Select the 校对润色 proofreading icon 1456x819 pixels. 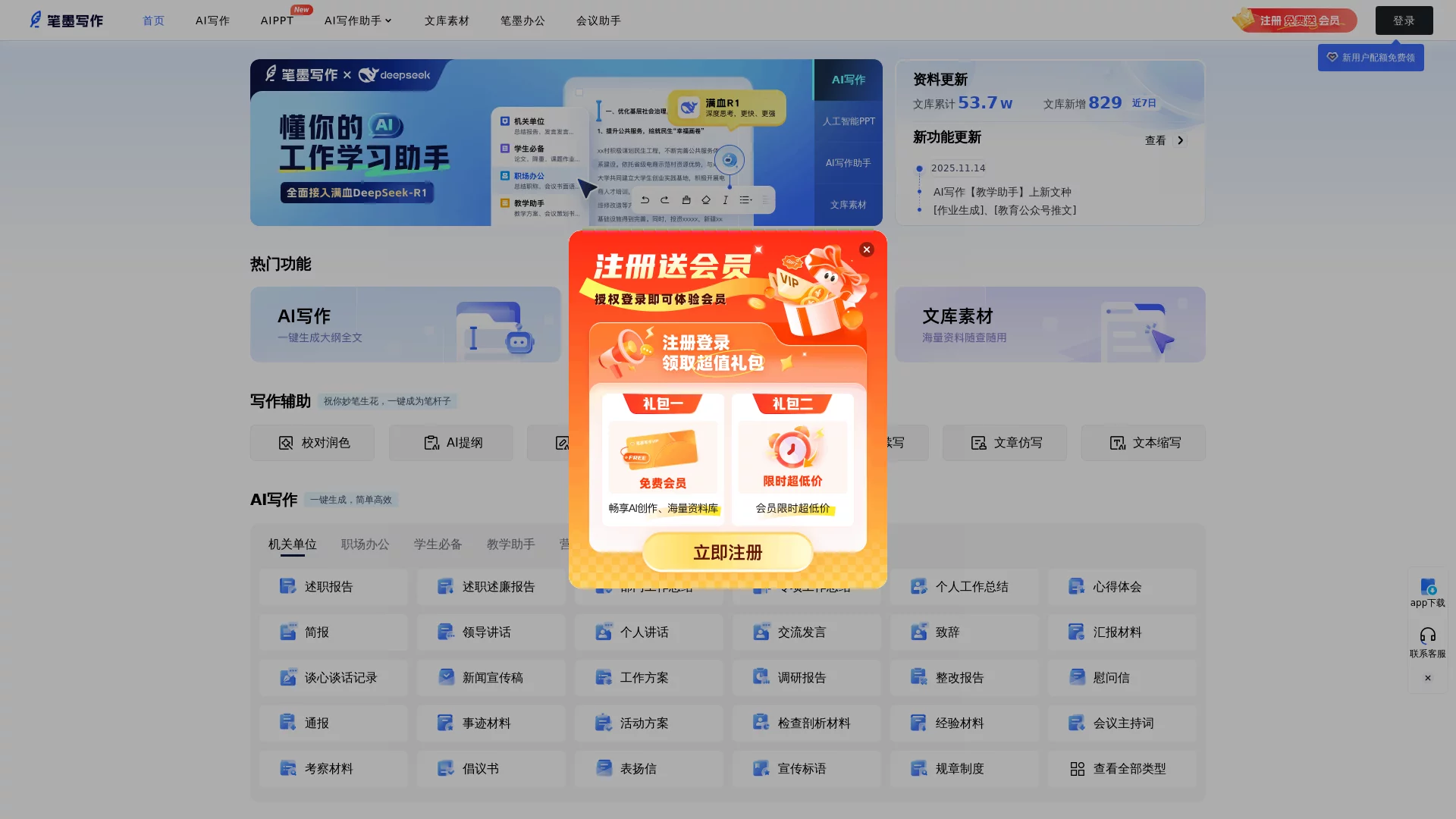coord(284,443)
